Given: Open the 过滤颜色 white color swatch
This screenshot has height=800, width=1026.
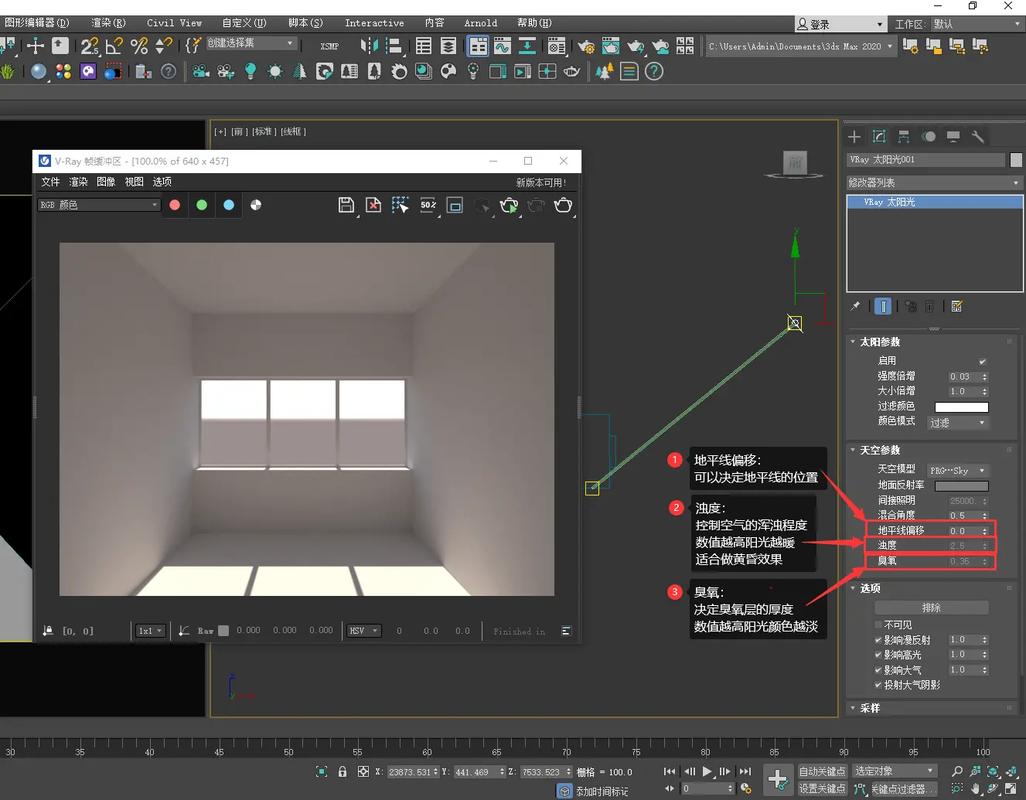Looking at the screenshot, I should (960, 406).
